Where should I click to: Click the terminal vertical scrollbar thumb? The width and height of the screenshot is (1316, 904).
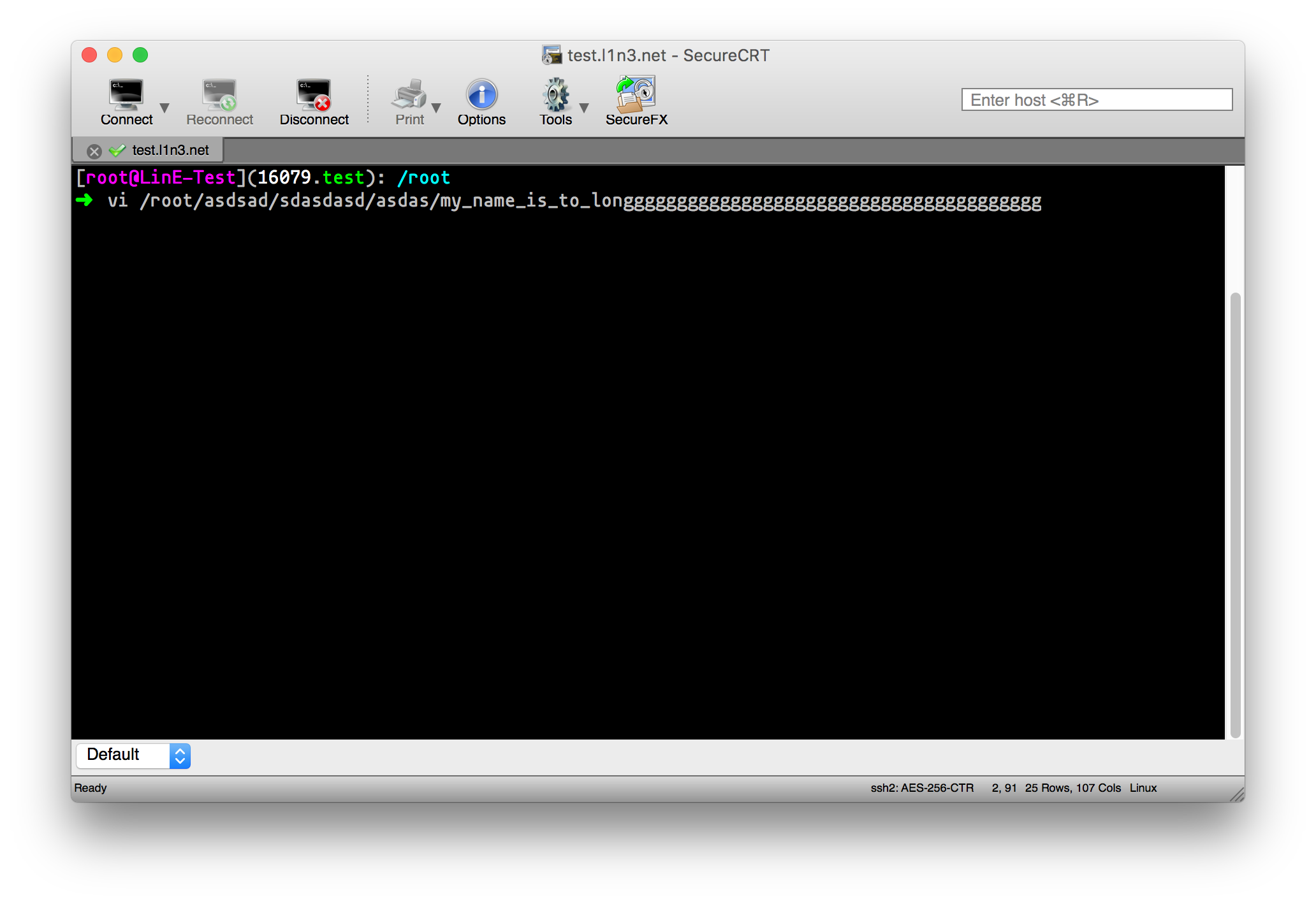pyautogui.click(x=1235, y=514)
